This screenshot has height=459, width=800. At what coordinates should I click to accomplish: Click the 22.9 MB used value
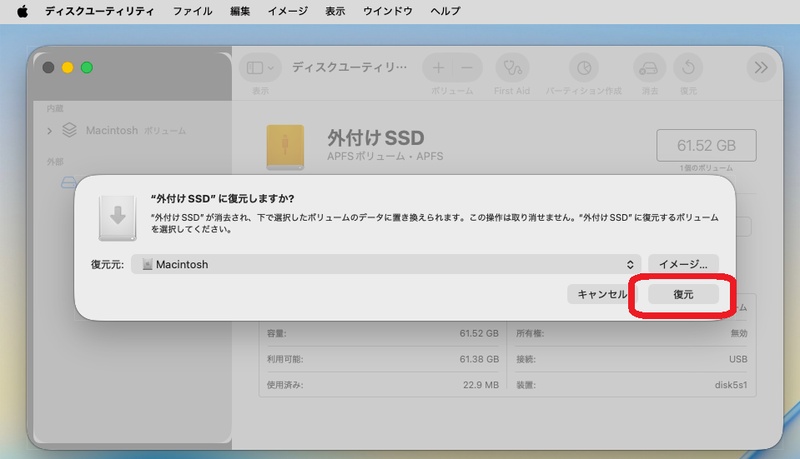[481, 385]
